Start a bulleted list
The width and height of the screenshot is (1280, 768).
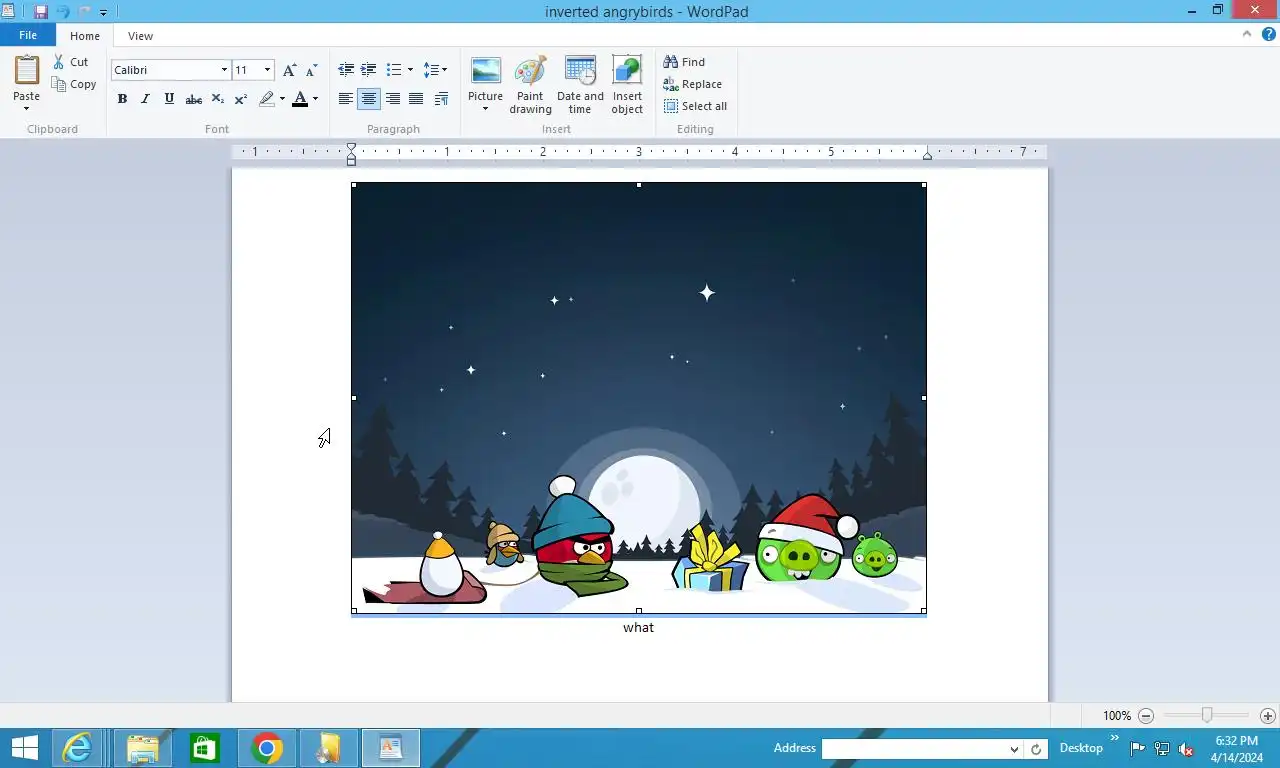point(394,70)
